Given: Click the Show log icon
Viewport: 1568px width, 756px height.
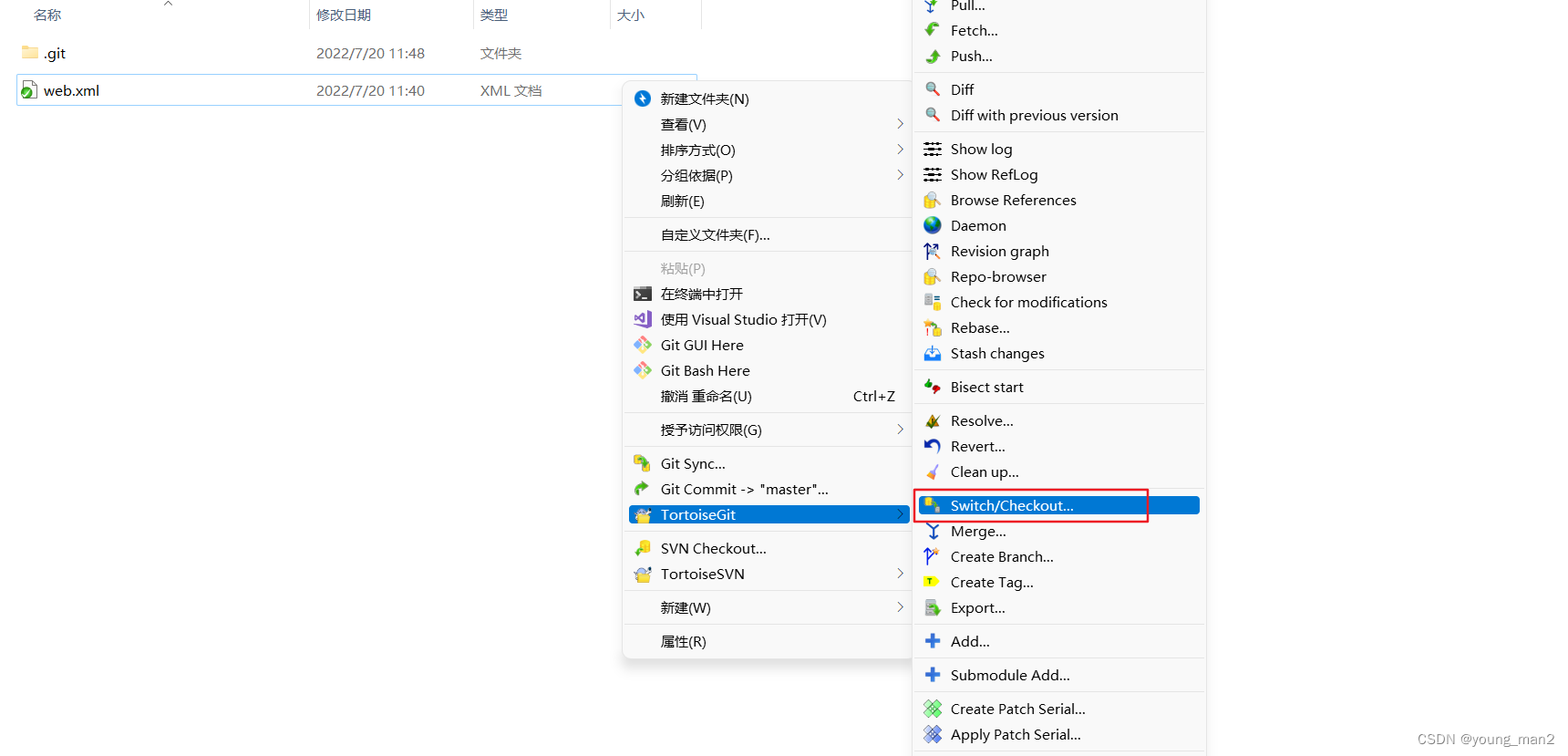Looking at the screenshot, I should tap(933, 149).
